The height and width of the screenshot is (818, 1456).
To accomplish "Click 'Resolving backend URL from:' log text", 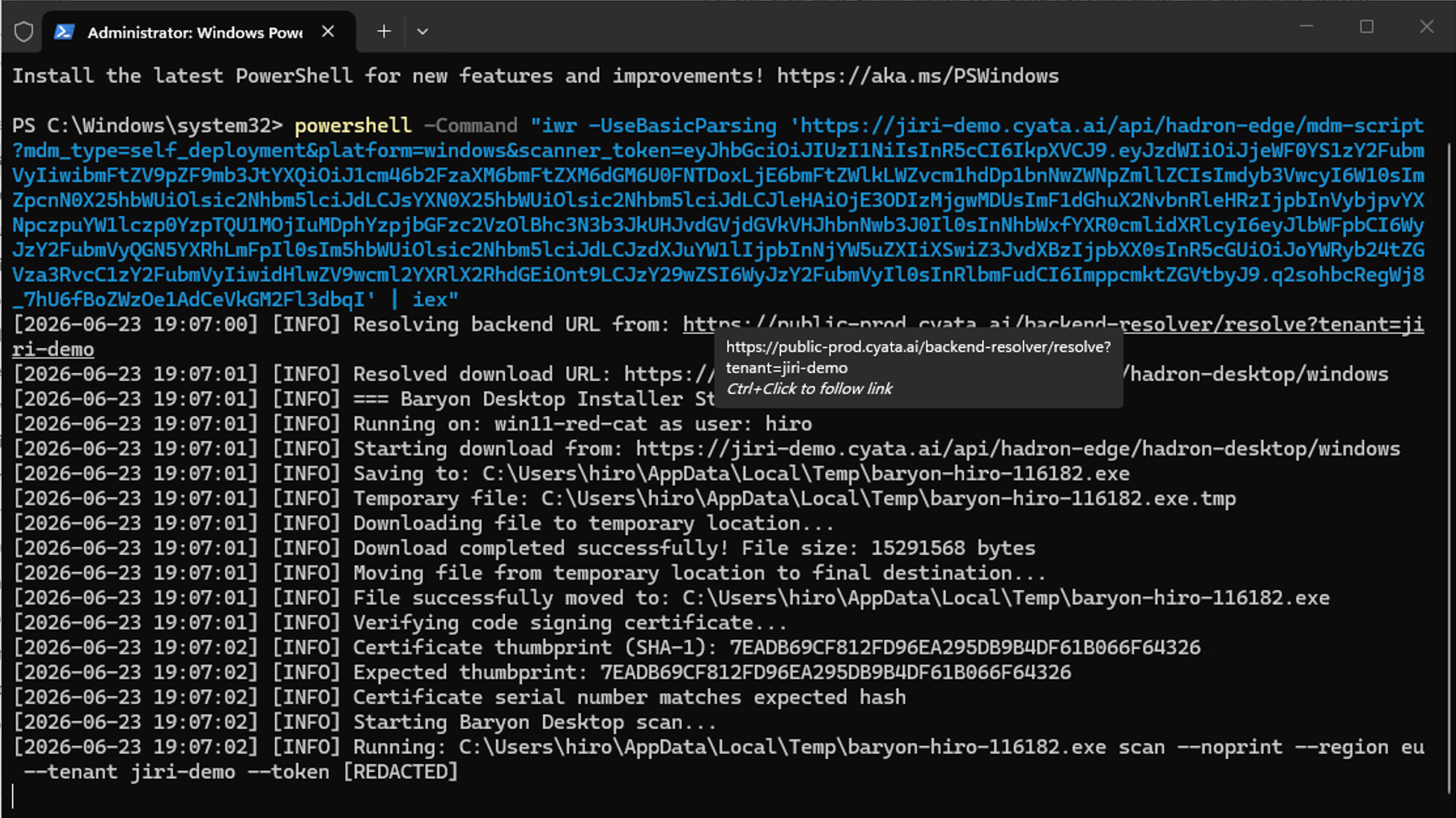I will 512,325.
